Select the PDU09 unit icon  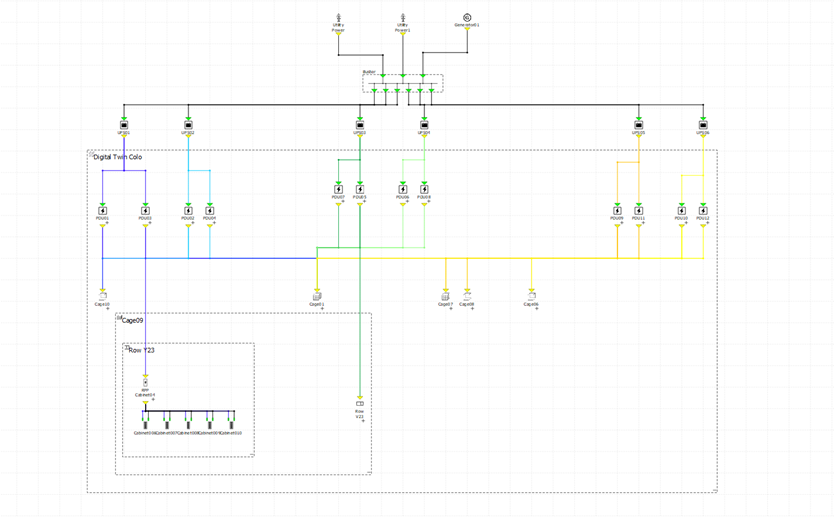click(x=618, y=210)
